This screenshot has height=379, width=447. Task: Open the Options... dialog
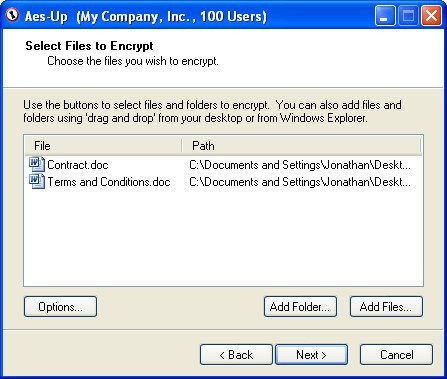[60, 307]
